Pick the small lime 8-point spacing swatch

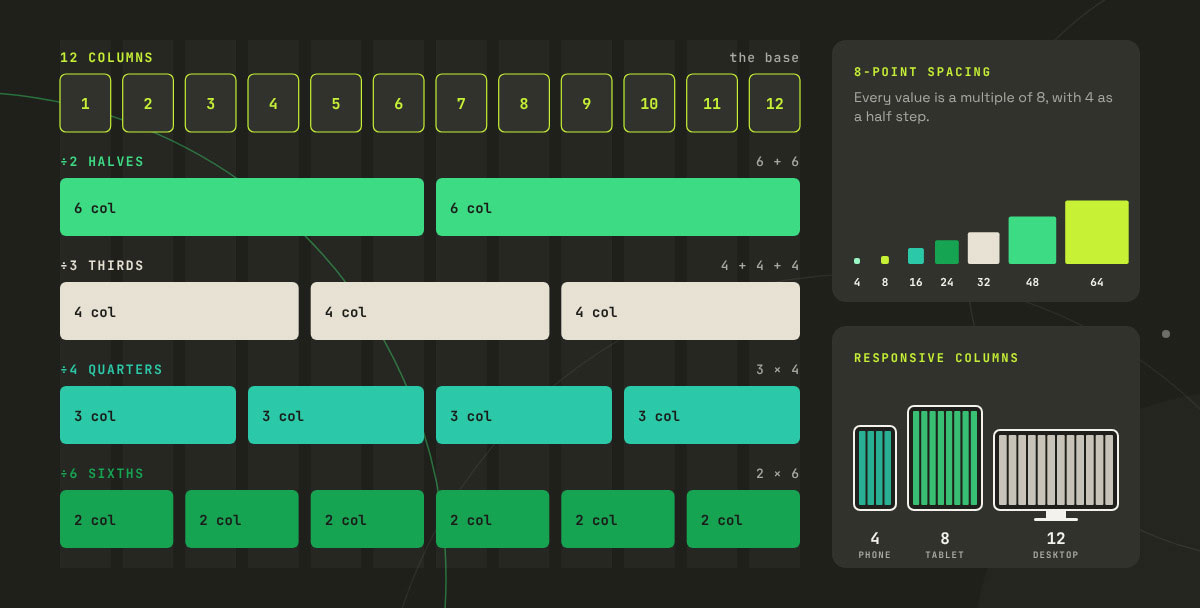(x=885, y=260)
